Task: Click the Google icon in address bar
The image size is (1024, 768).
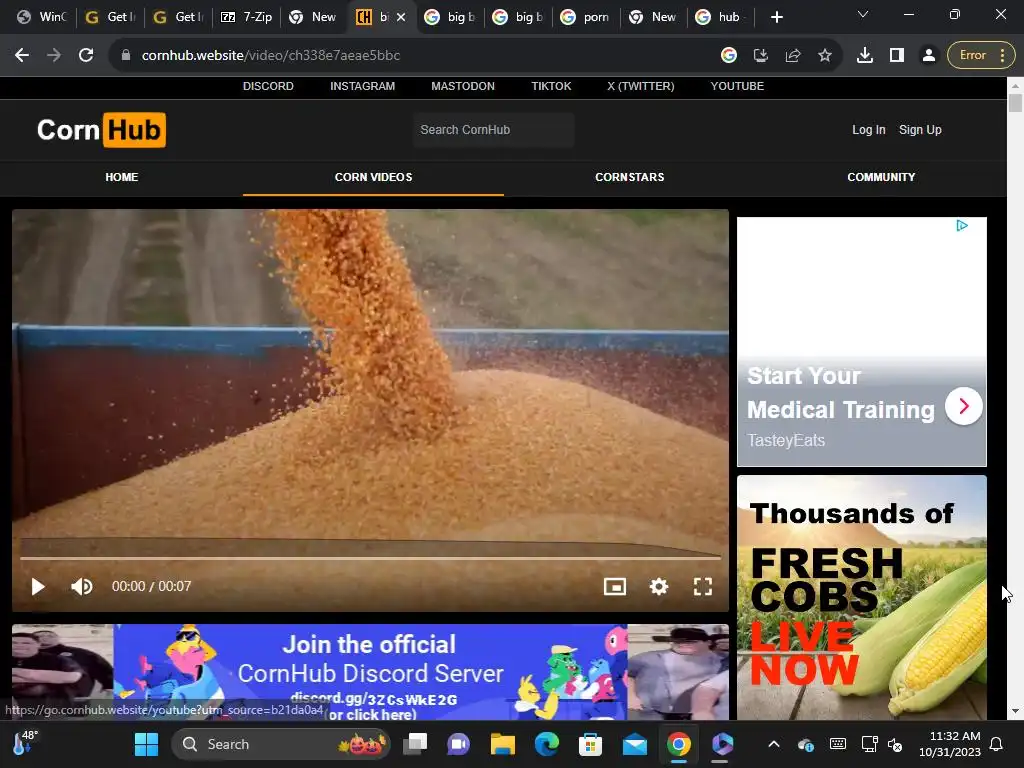Action: tap(729, 56)
